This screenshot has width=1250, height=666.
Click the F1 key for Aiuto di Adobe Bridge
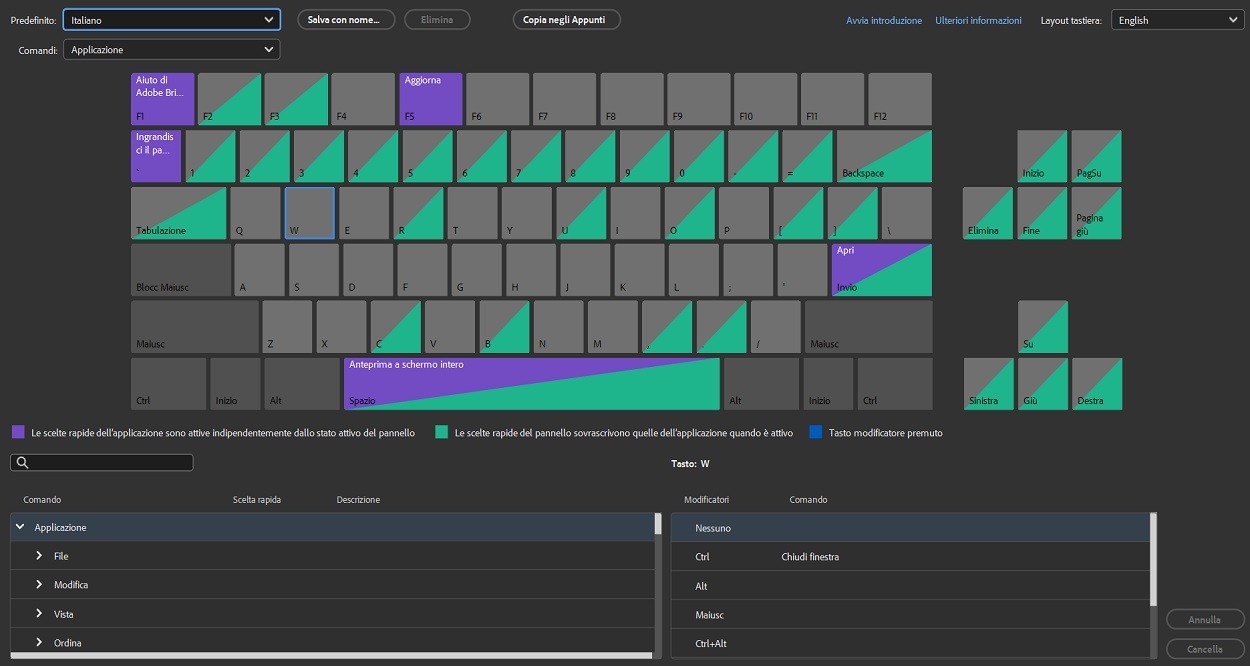point(161,98)
